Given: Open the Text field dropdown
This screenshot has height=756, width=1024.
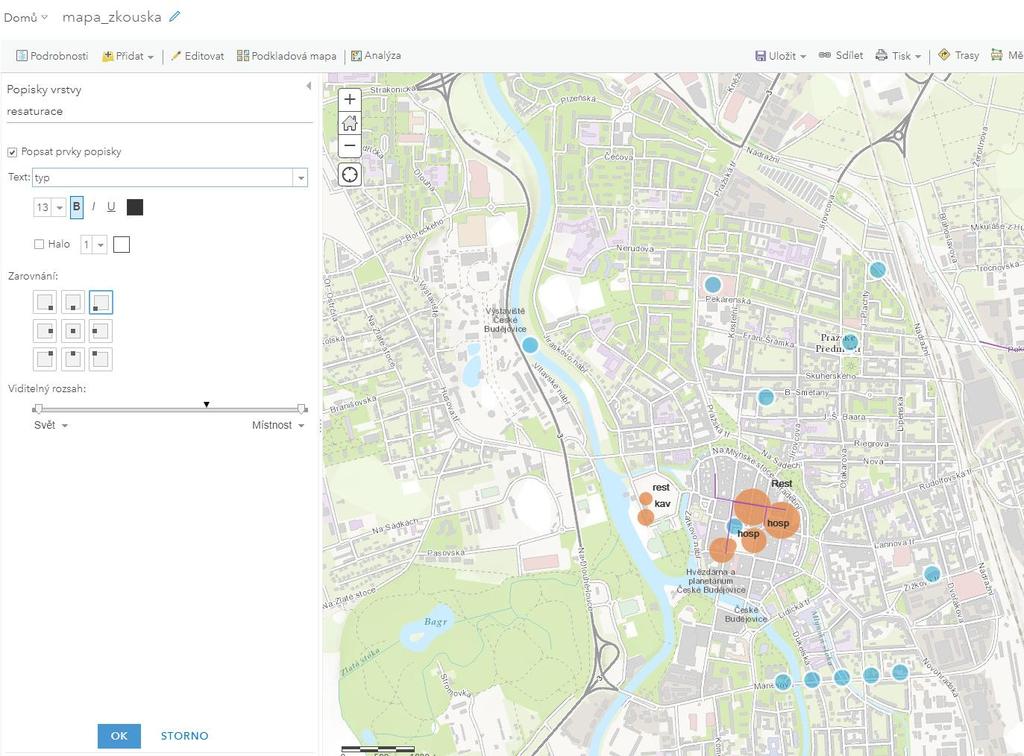Looking at the screenshot, I should click(300, 178).
